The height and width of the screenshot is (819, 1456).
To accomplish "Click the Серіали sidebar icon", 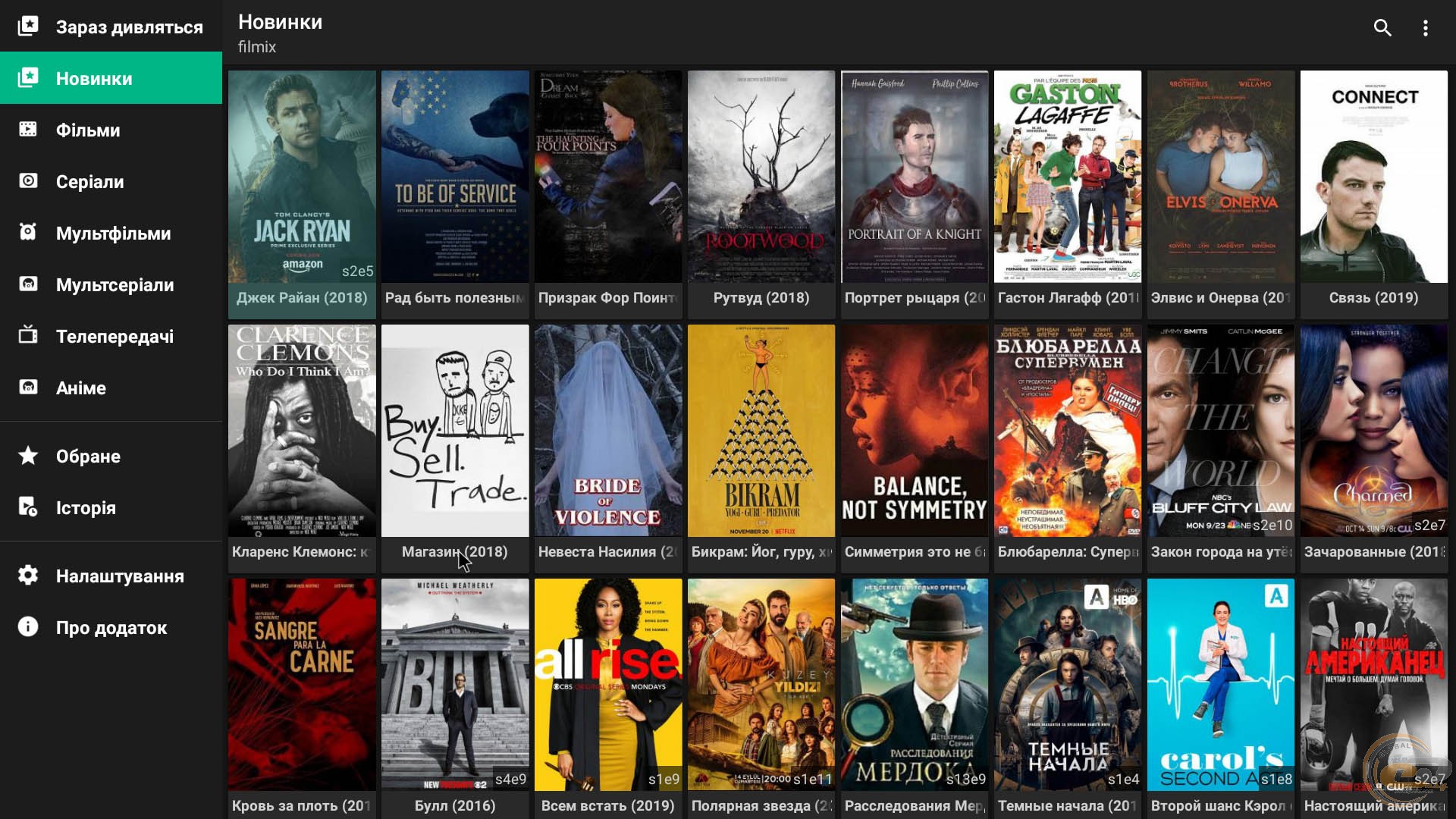I will point(28,181).
